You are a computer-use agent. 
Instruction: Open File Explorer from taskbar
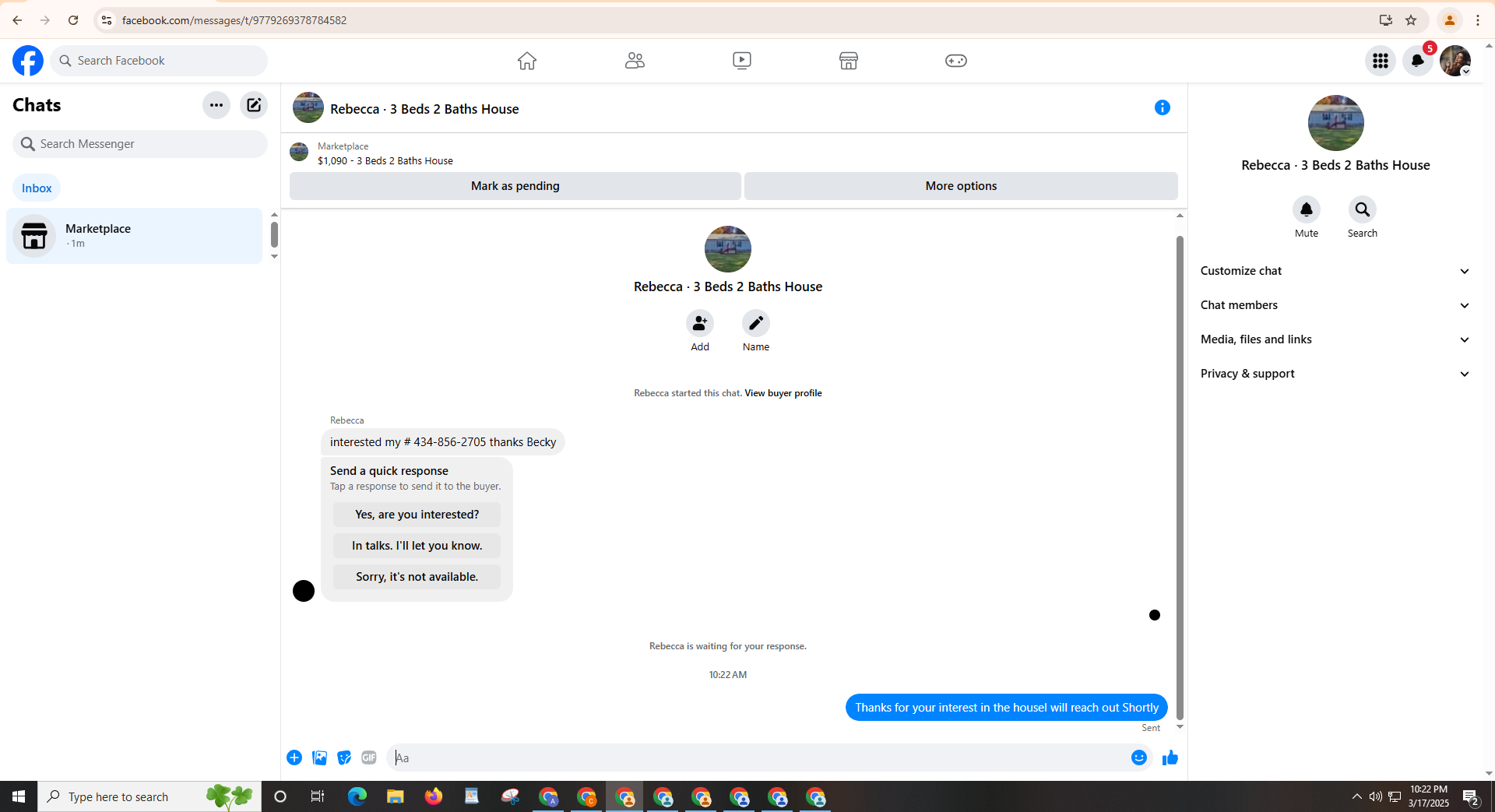[x=396, y=796]
